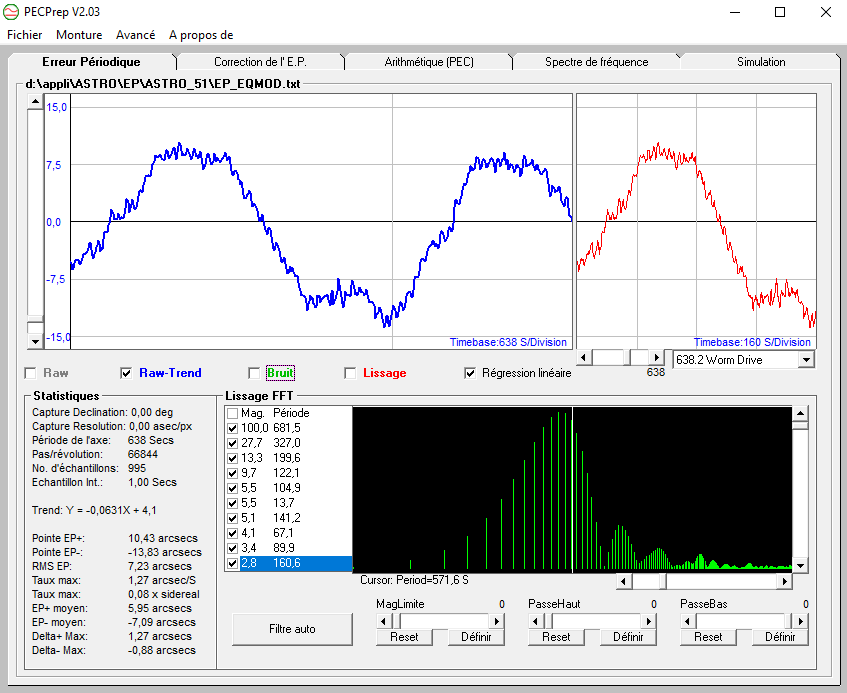847x693 pixels.
Task: Uncheck the highlighted 2,8 / 160,6 row
Action: click(x=232, y=563)
